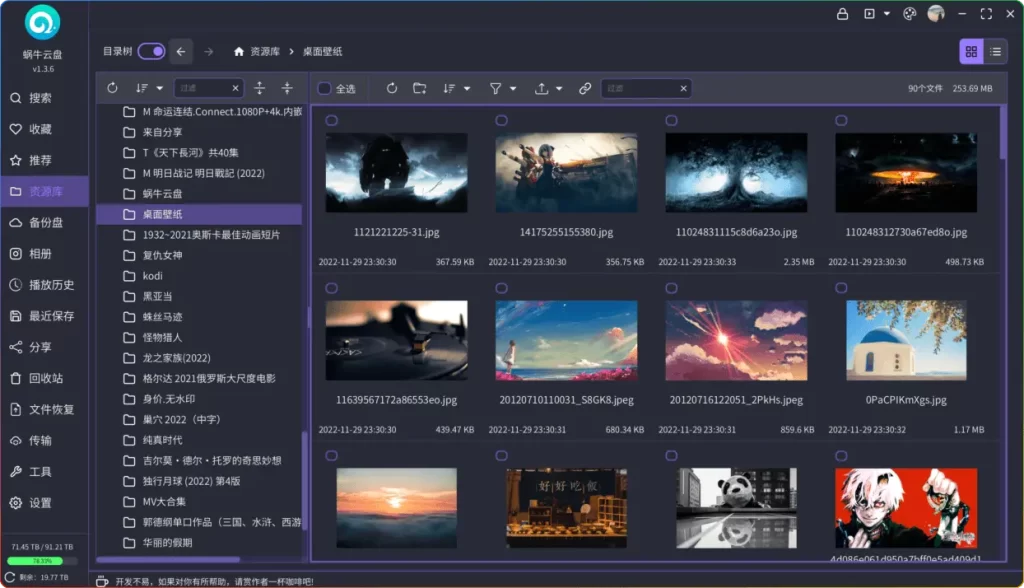
Task: Switch to grid view
Action: pyautogui.click(x=971, y=52)
